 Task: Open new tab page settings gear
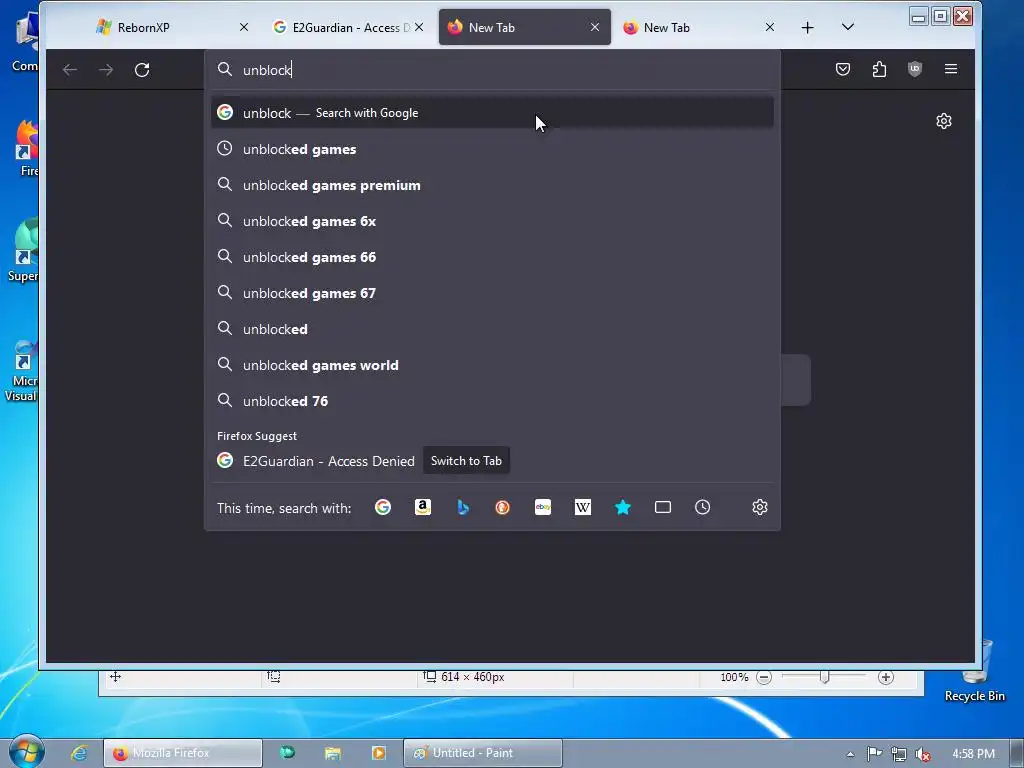tap(944, 121)
